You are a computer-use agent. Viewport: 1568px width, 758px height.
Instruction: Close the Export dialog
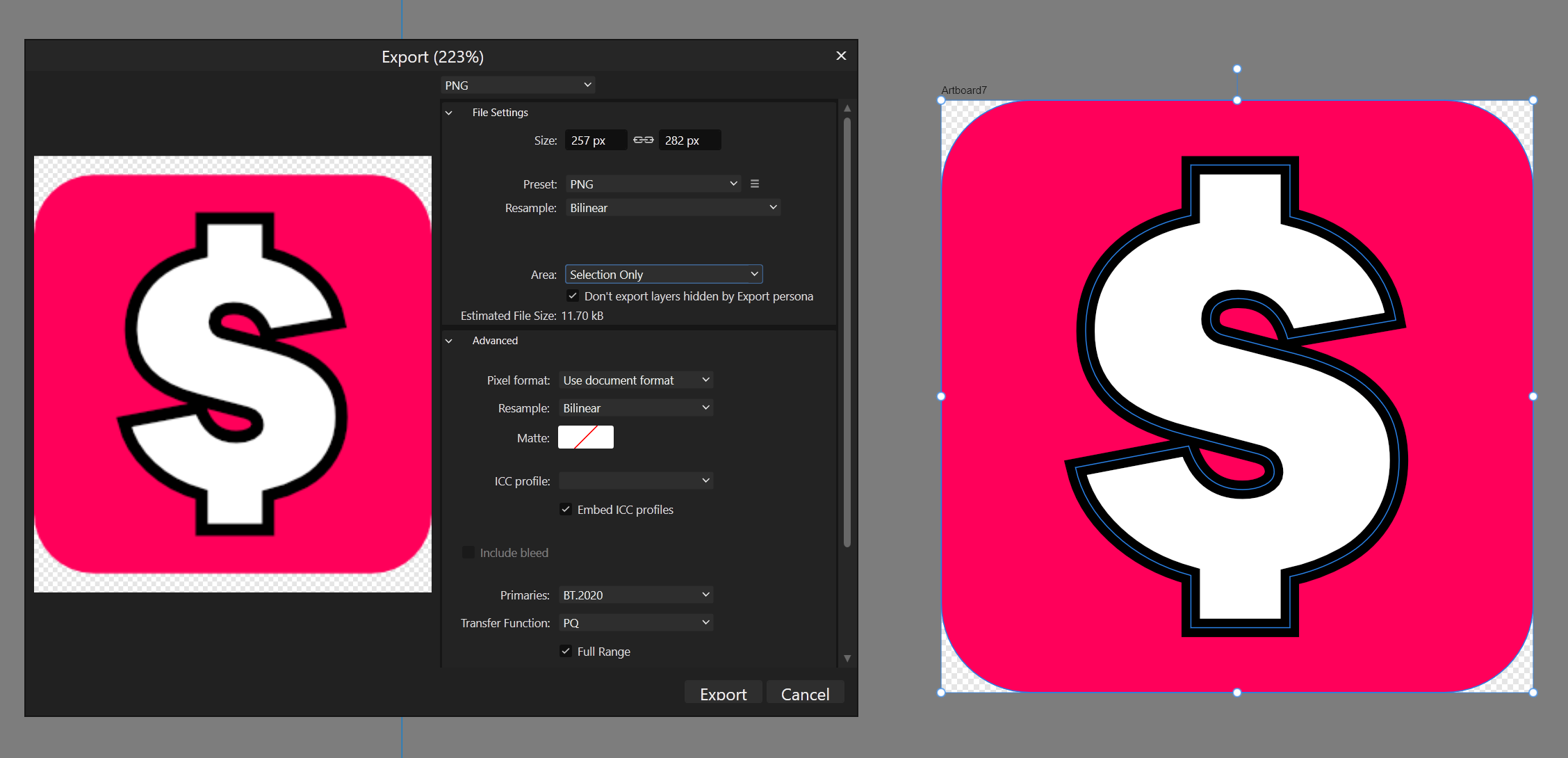(x=841, y=56)
